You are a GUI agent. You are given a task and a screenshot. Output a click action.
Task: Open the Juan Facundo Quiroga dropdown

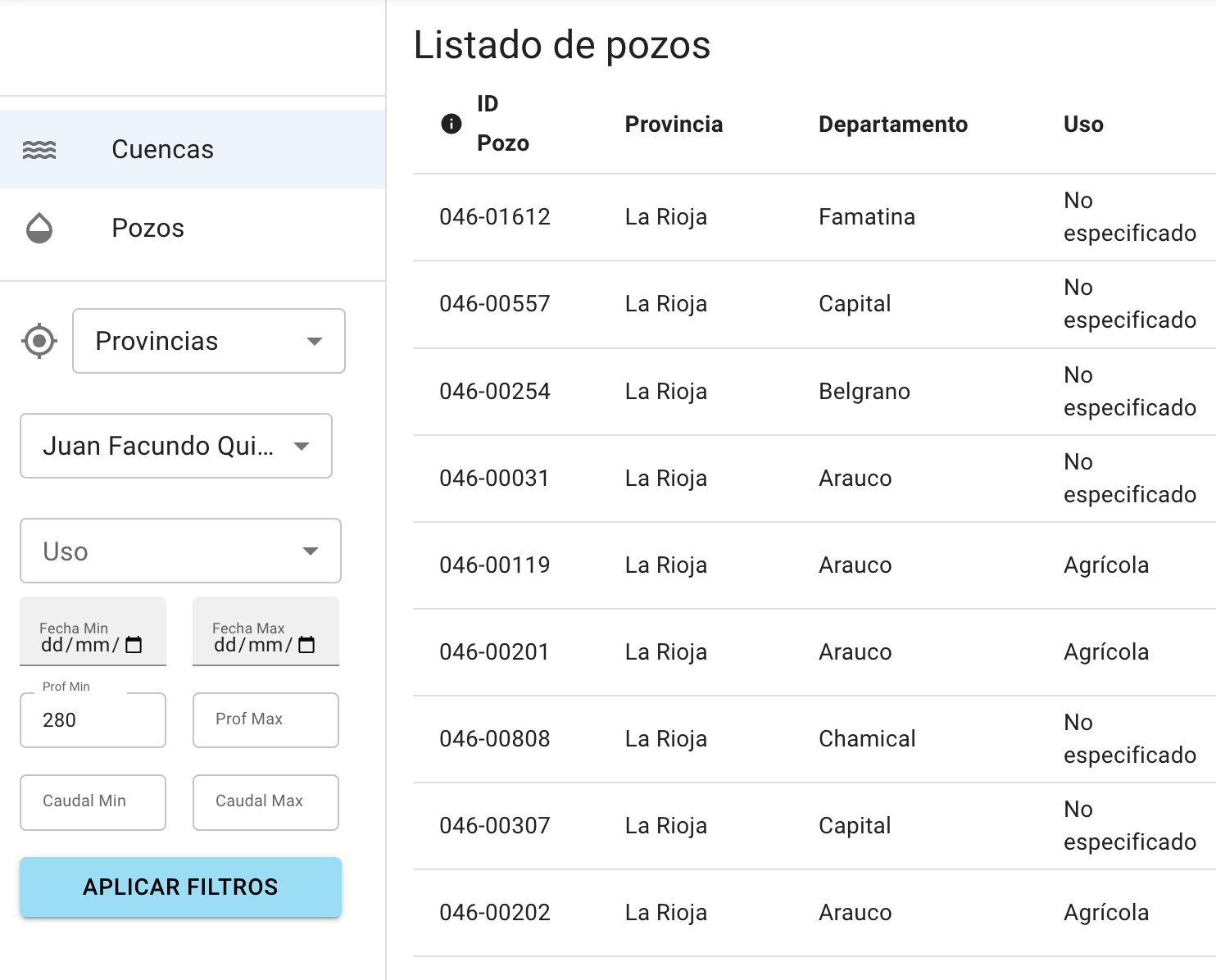coord(176,446)
